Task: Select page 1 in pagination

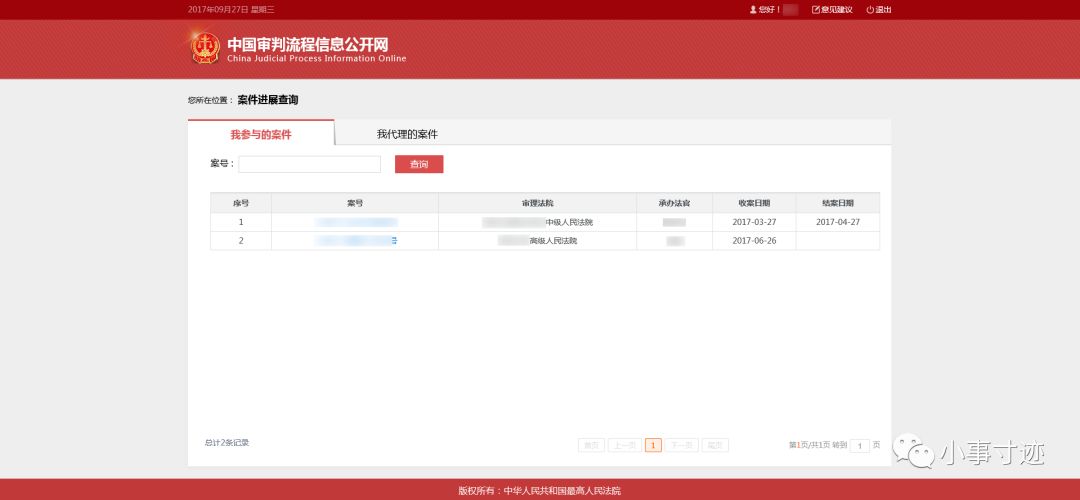Action: [x=653, y=445]
